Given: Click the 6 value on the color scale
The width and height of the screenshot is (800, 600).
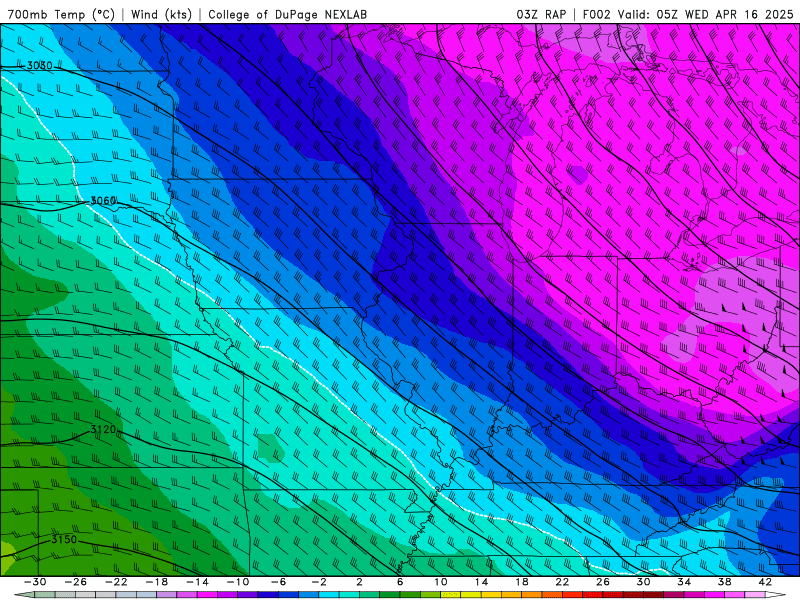Looking at the screenshot, I should coord(400,582).
